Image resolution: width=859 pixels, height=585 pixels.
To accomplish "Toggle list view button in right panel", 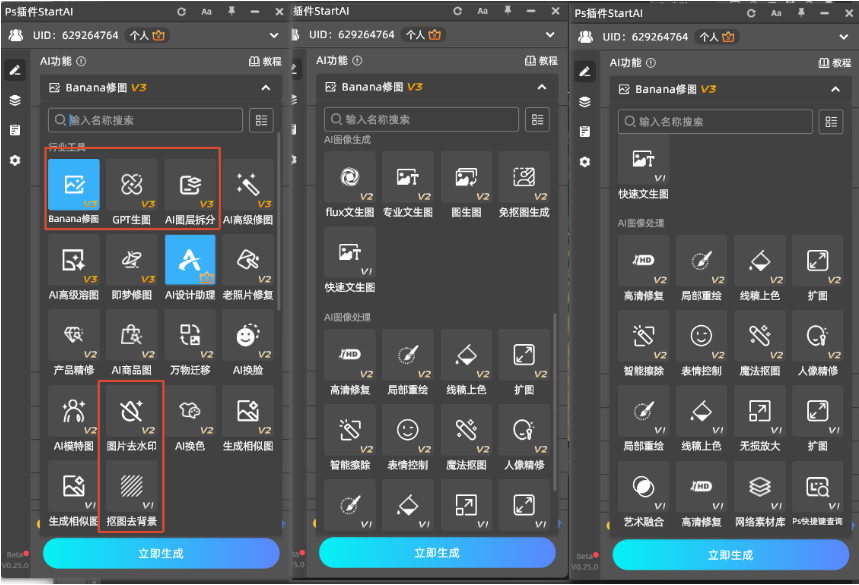I will click(831, 122).
